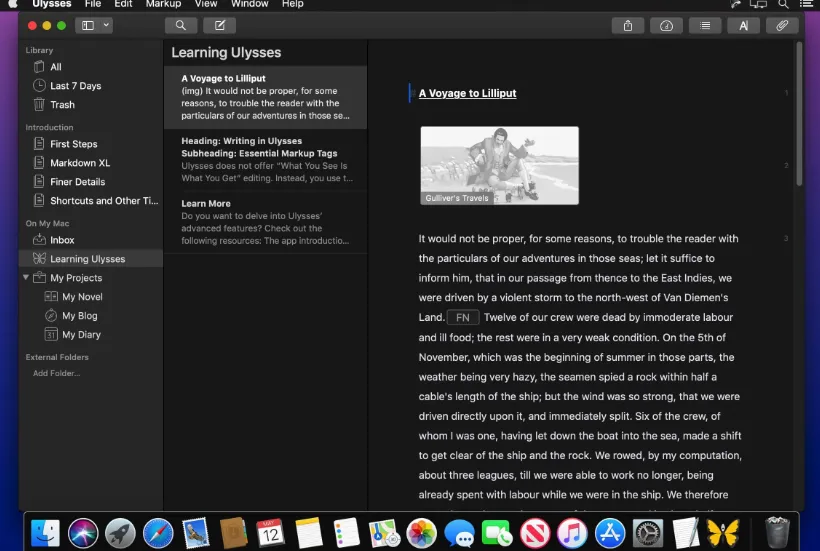820x551 pixels.
Task: Open Finder from the Dock
Action: tap(45, 533)
